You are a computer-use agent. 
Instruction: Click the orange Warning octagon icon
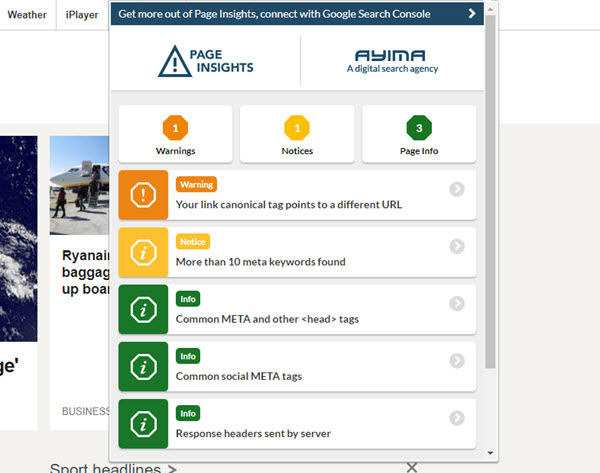143,195
